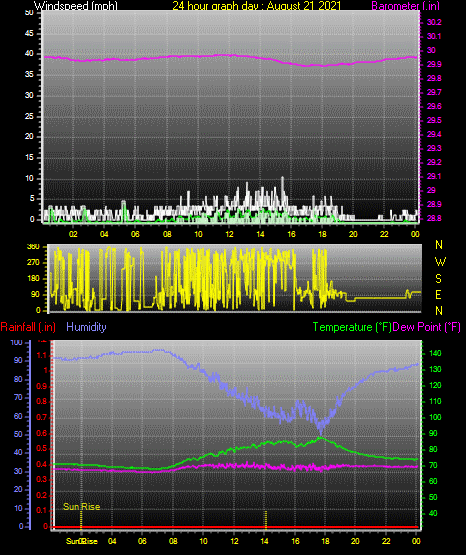Select the '25' windspeed axis value

(x=29, y=116)
